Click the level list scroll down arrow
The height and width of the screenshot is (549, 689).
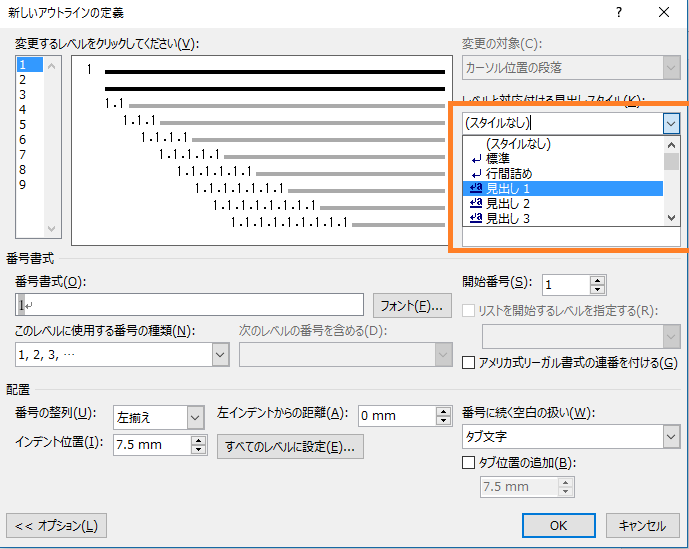coord(51,229)
